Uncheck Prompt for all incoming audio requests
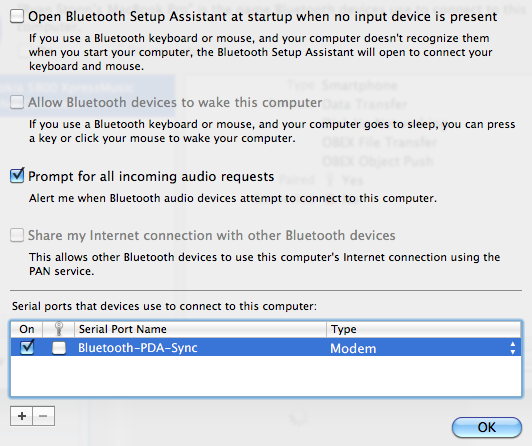The image size is (532, 446). [x=17, y=176]
